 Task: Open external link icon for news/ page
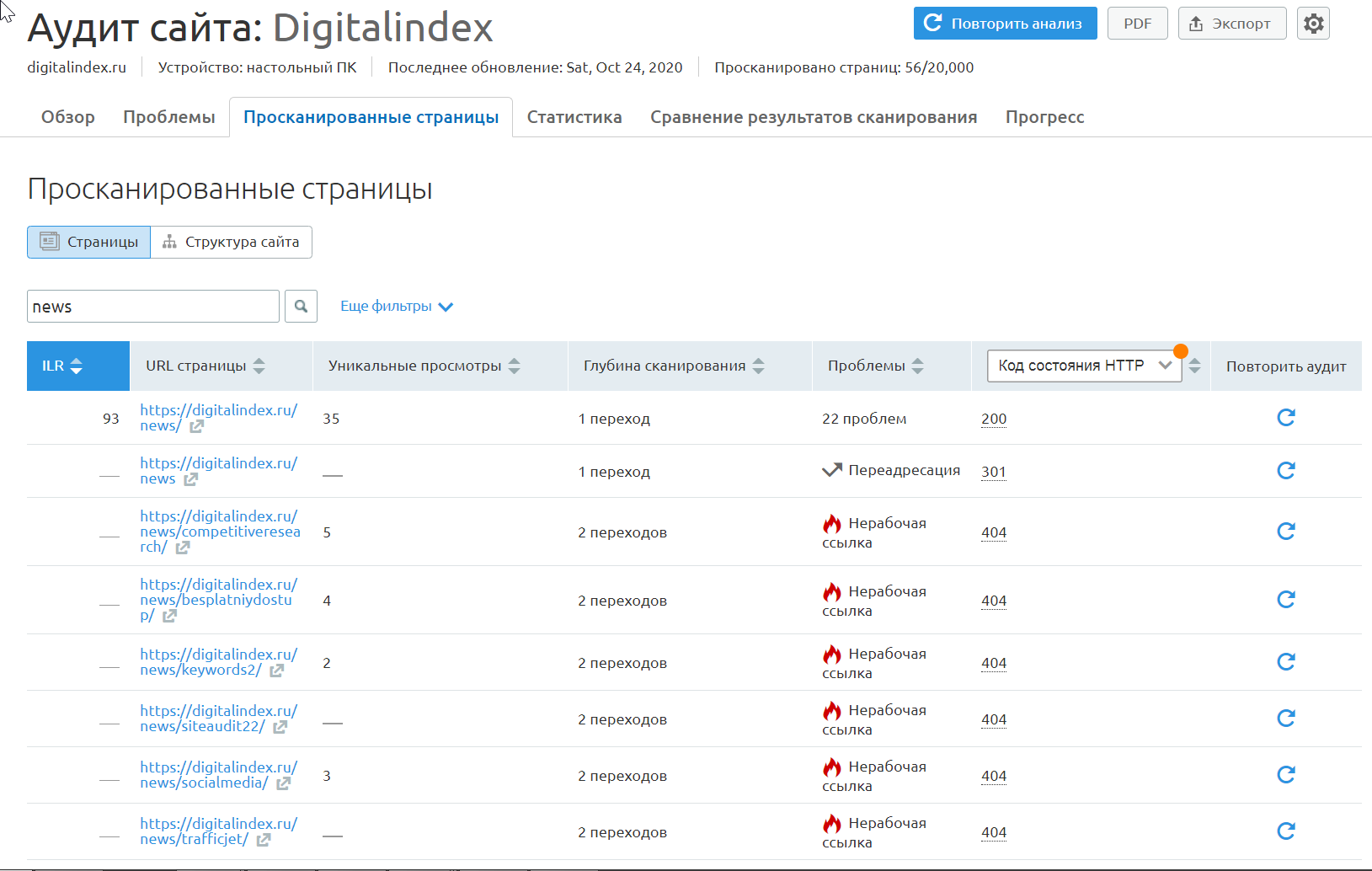196,426
